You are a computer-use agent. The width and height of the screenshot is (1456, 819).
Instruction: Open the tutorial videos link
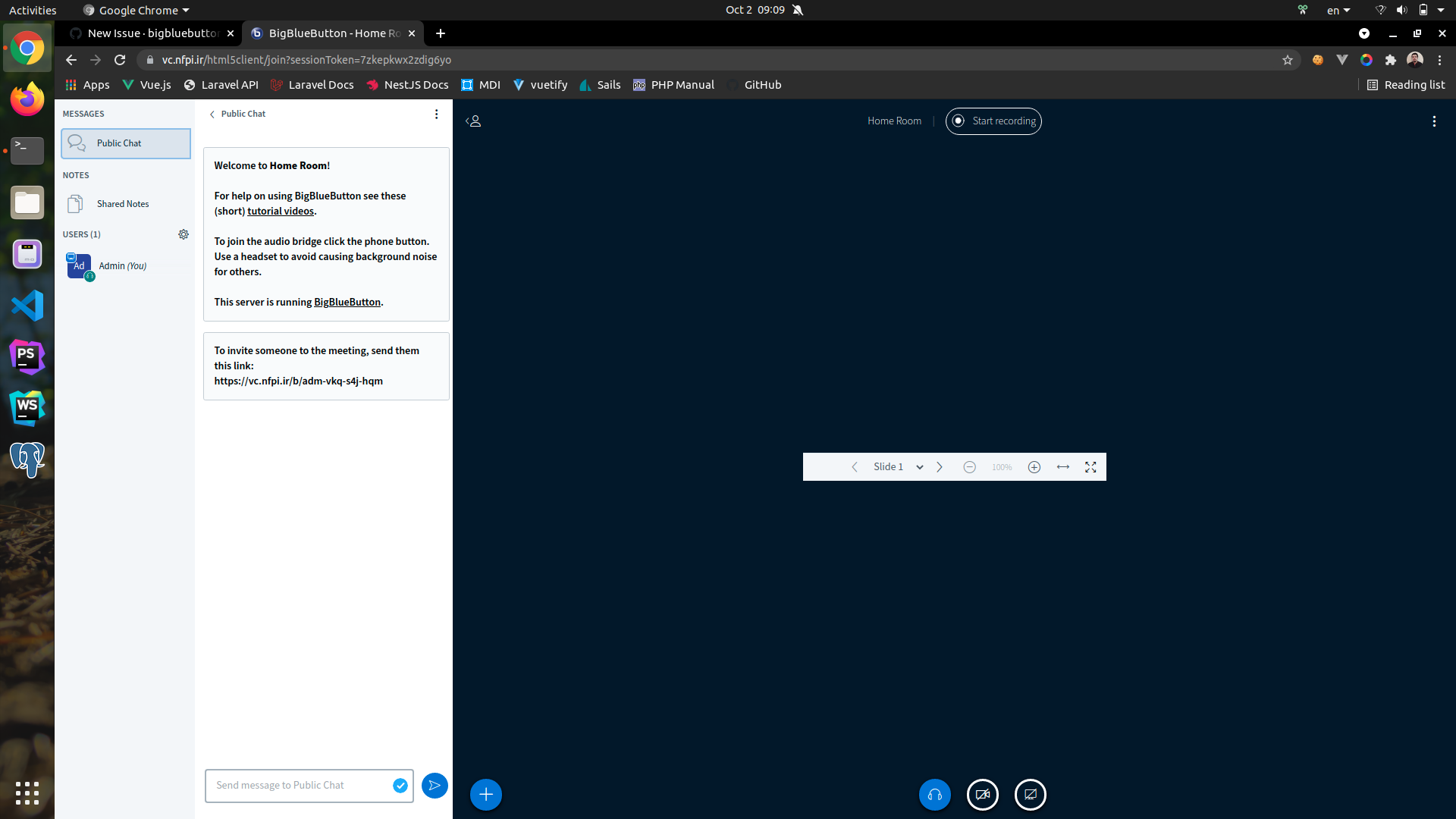[x=280, y=211]
